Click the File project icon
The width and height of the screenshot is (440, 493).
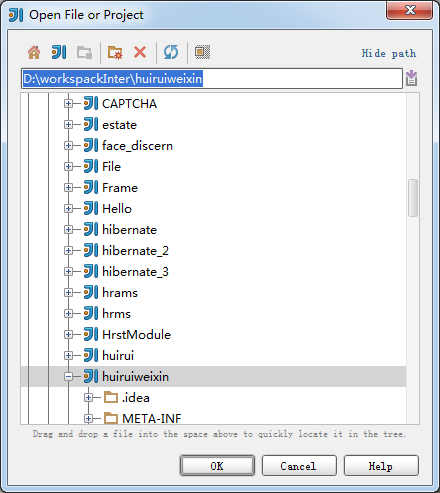[91, 166]
